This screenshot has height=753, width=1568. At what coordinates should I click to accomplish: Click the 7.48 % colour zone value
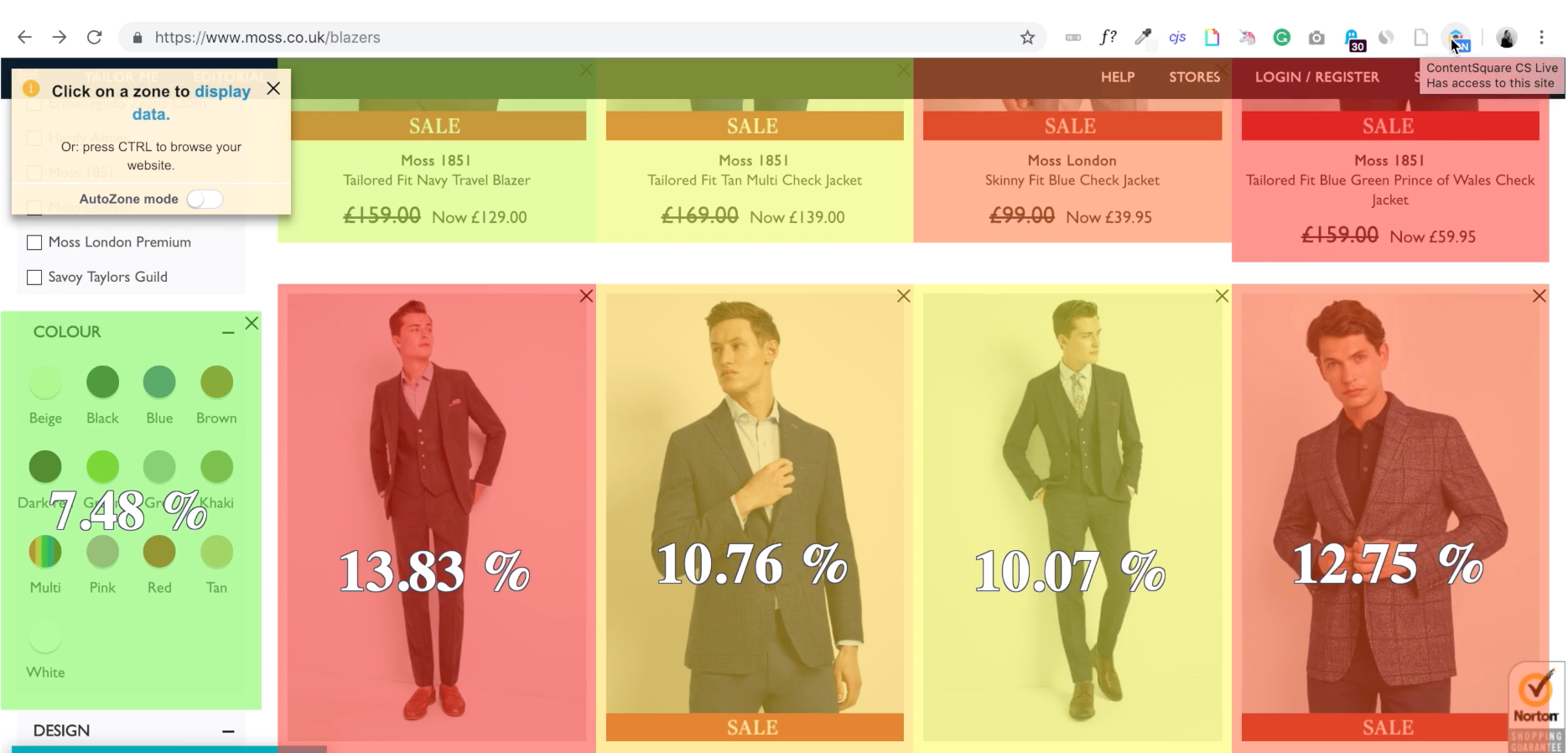point(128,510)
